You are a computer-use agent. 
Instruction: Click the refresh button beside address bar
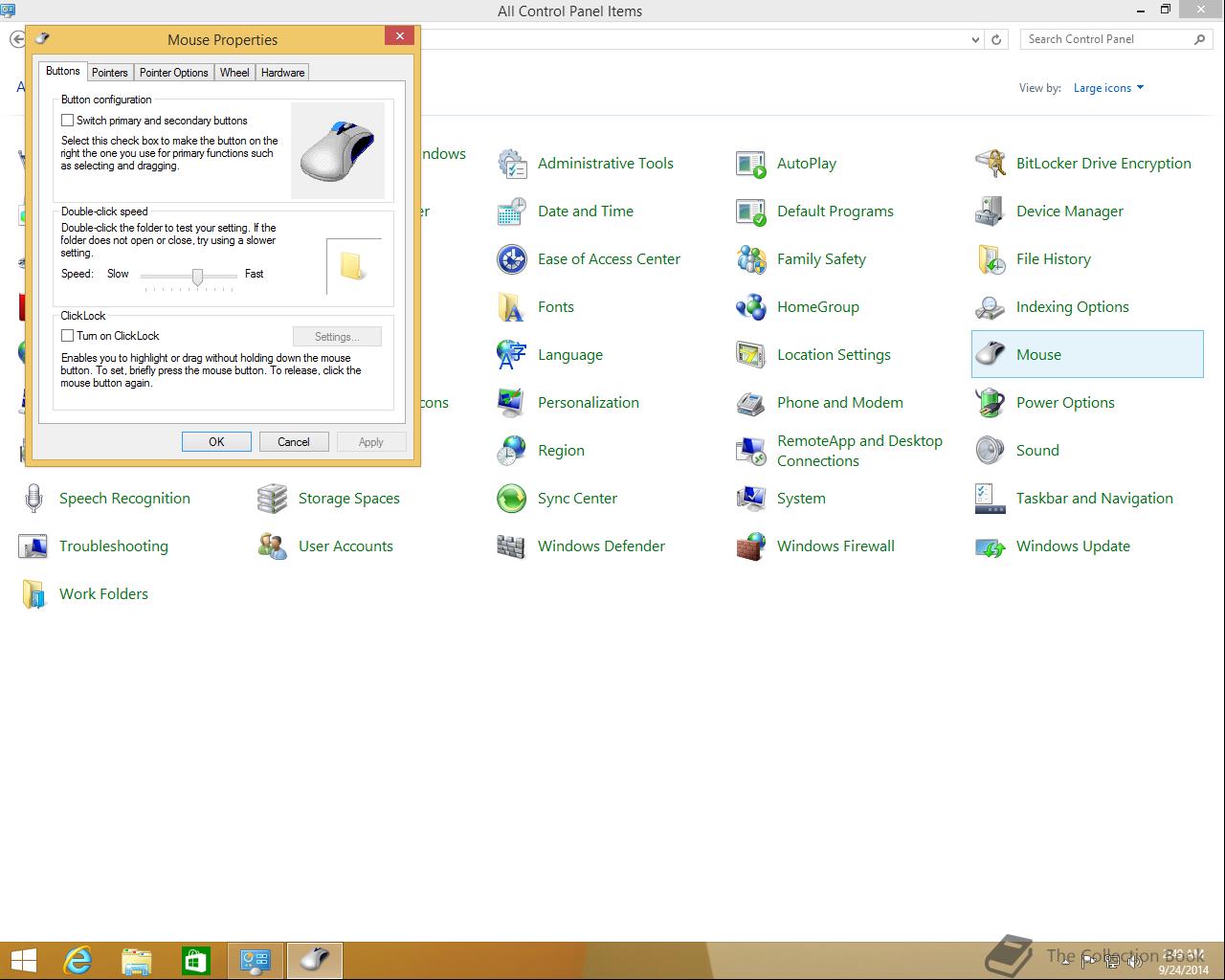996,40
